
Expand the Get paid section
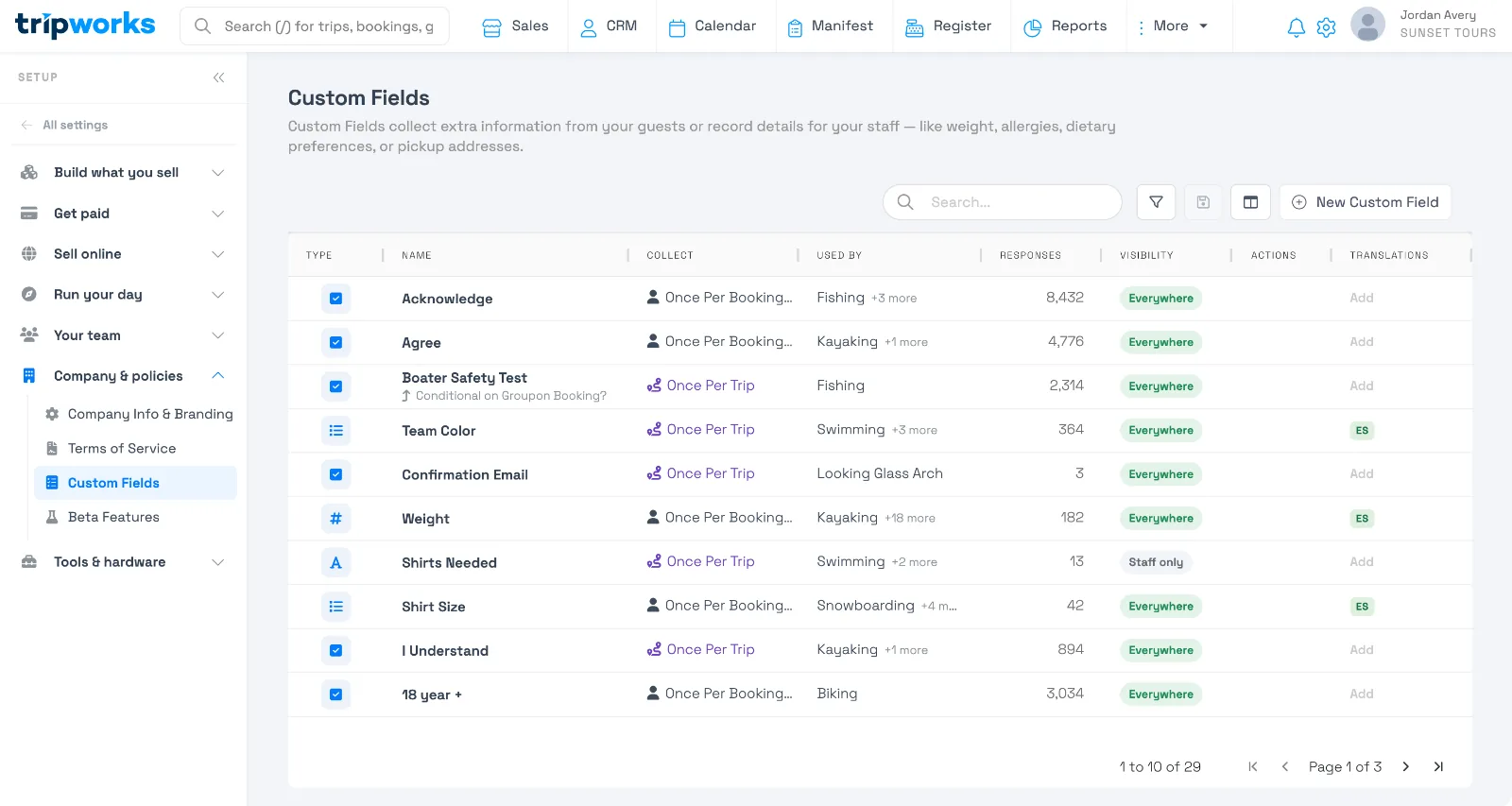point(124,214)
